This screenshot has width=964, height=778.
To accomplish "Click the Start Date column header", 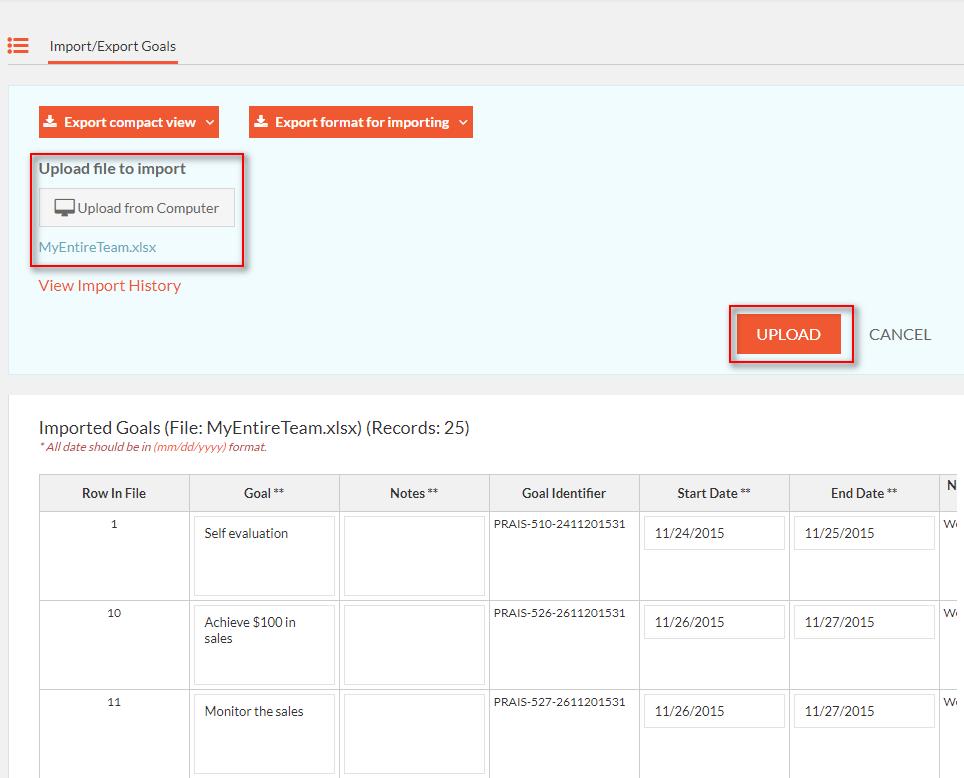I will 714,493.
